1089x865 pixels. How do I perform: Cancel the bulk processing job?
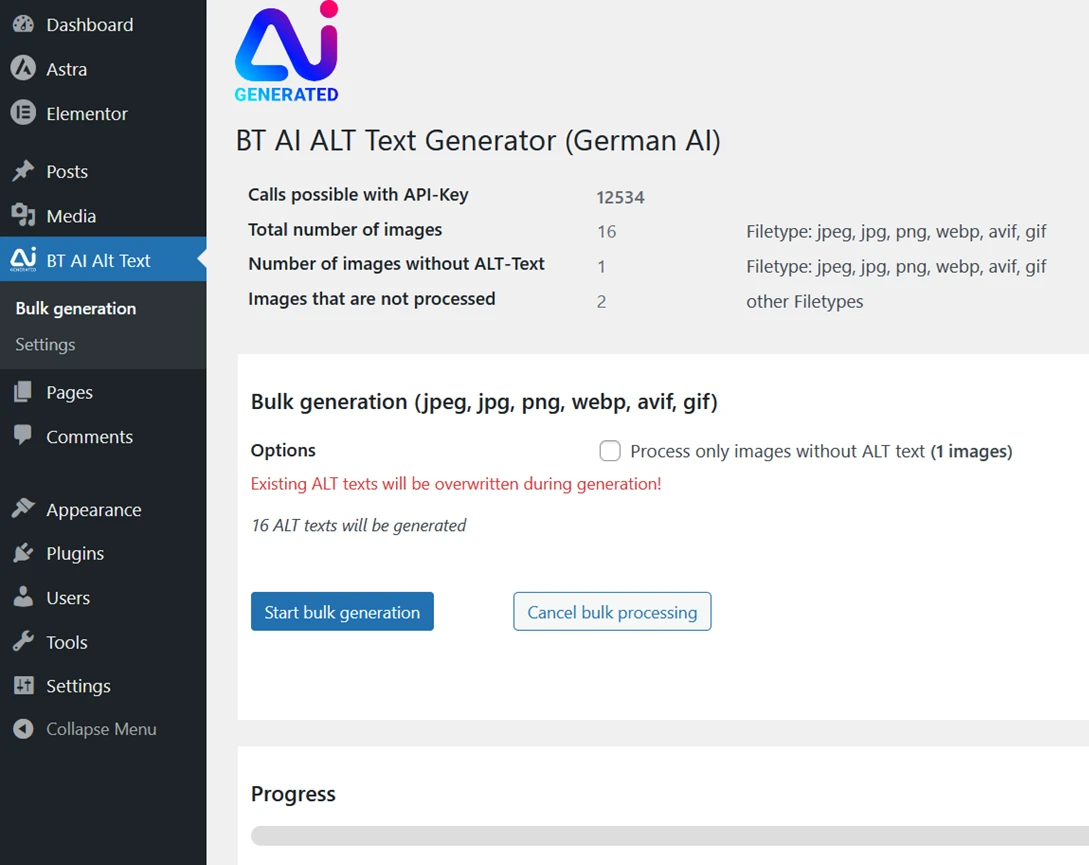(x=611, y=611)
